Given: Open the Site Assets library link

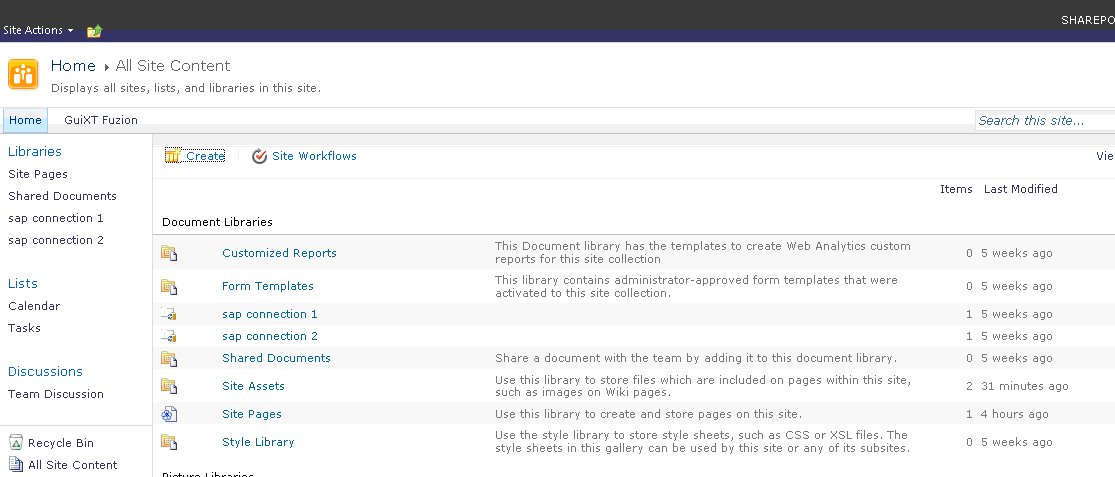Looking at the screenshot, I should (x=254, y=386).
